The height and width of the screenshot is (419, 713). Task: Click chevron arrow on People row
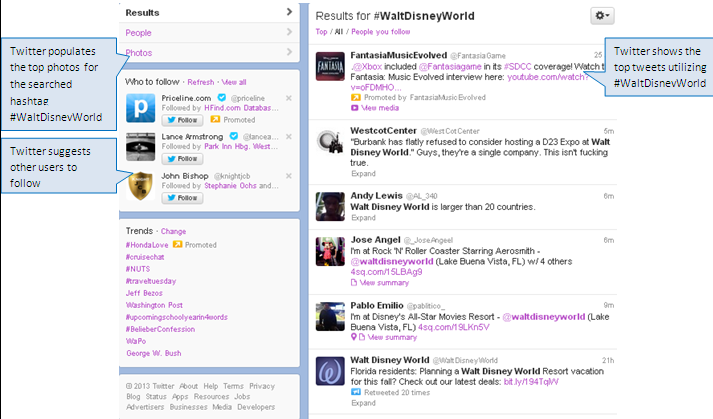[x=290, y=32]
